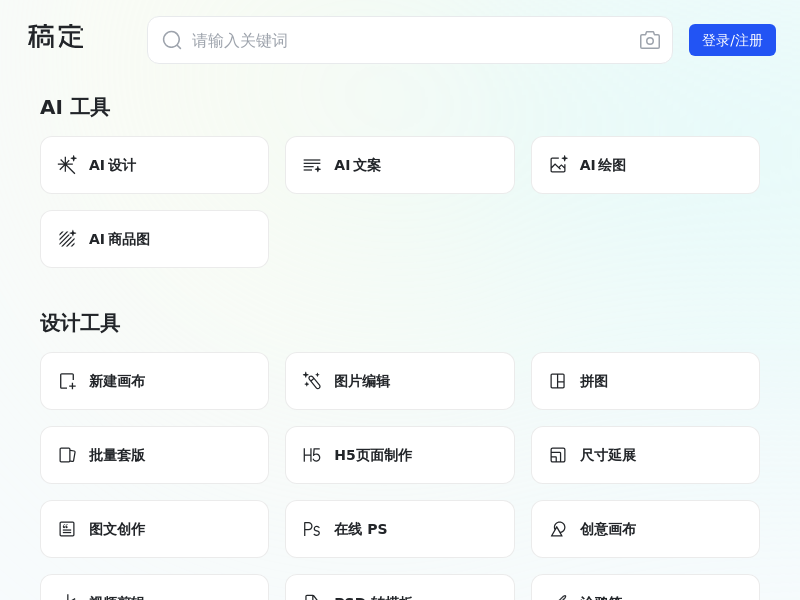This screenshot has height=600, width=800.
Task: Open H5页面制作 tool
Action: tap(399, 455)
